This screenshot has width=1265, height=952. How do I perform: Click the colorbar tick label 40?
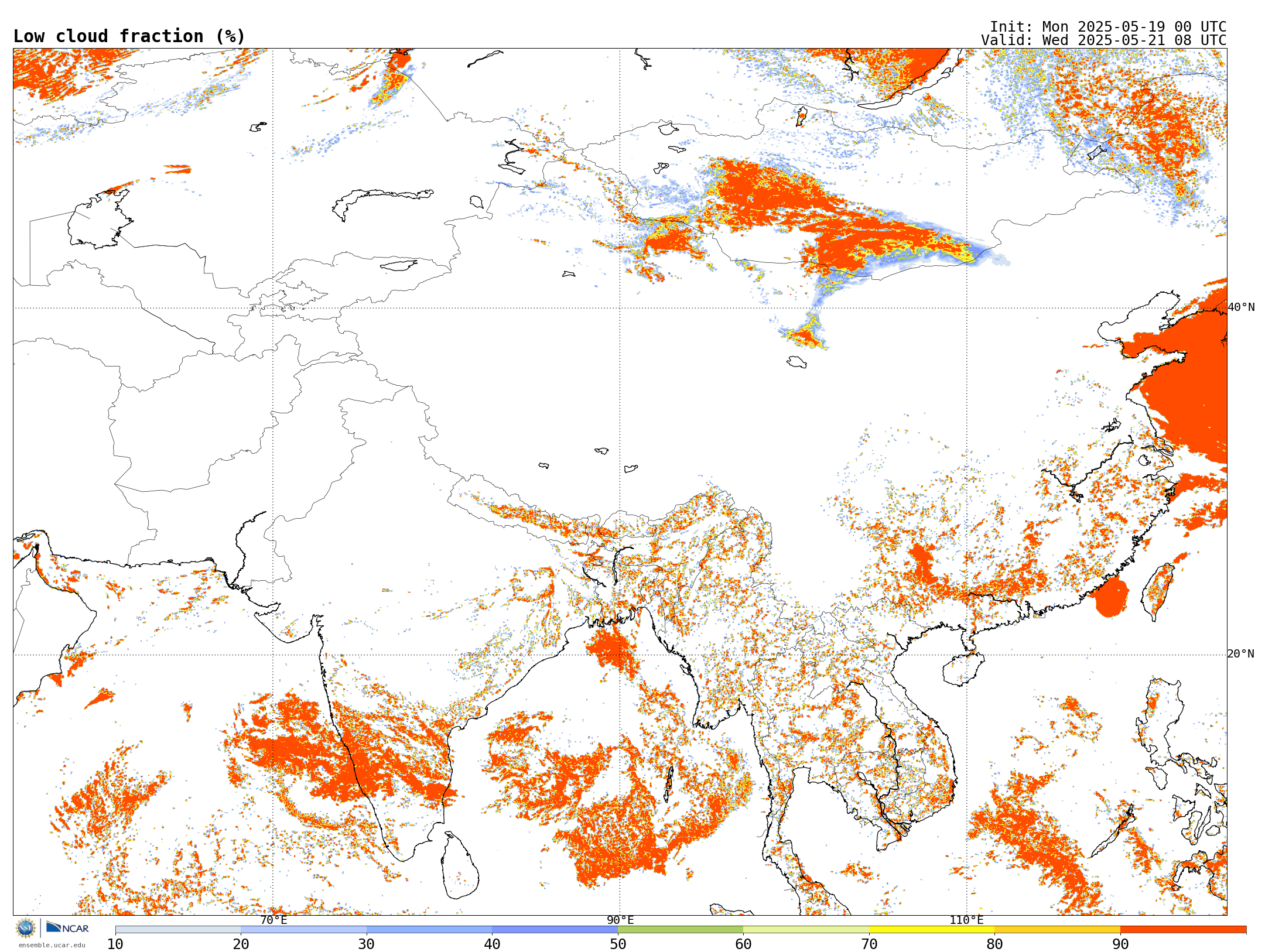coord(493,944)
